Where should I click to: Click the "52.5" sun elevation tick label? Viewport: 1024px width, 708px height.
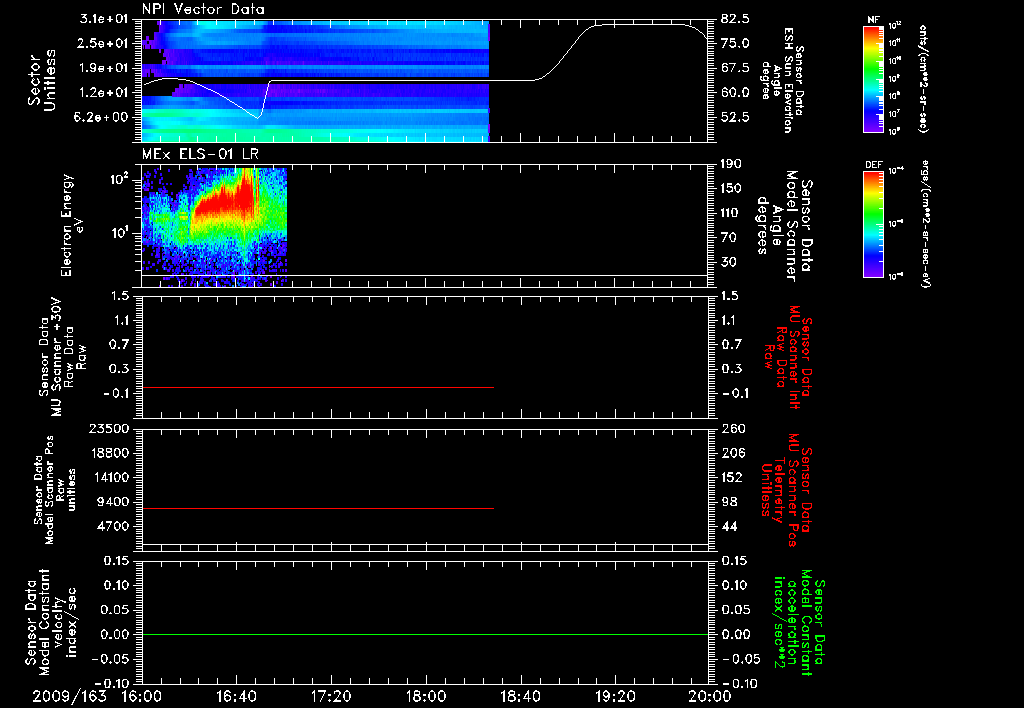pos(735,118)
